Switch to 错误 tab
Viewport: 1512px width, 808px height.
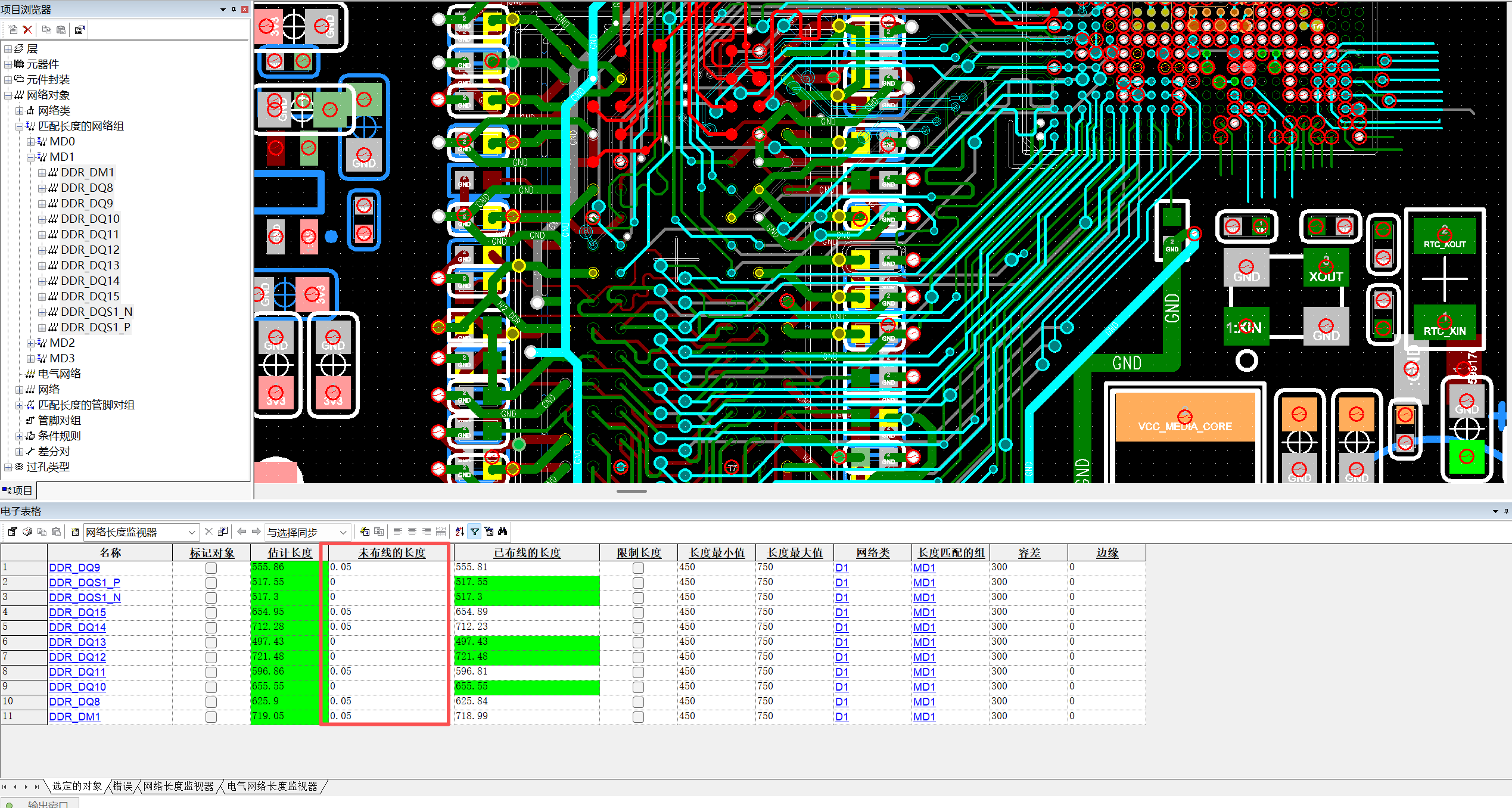(123, 786)
